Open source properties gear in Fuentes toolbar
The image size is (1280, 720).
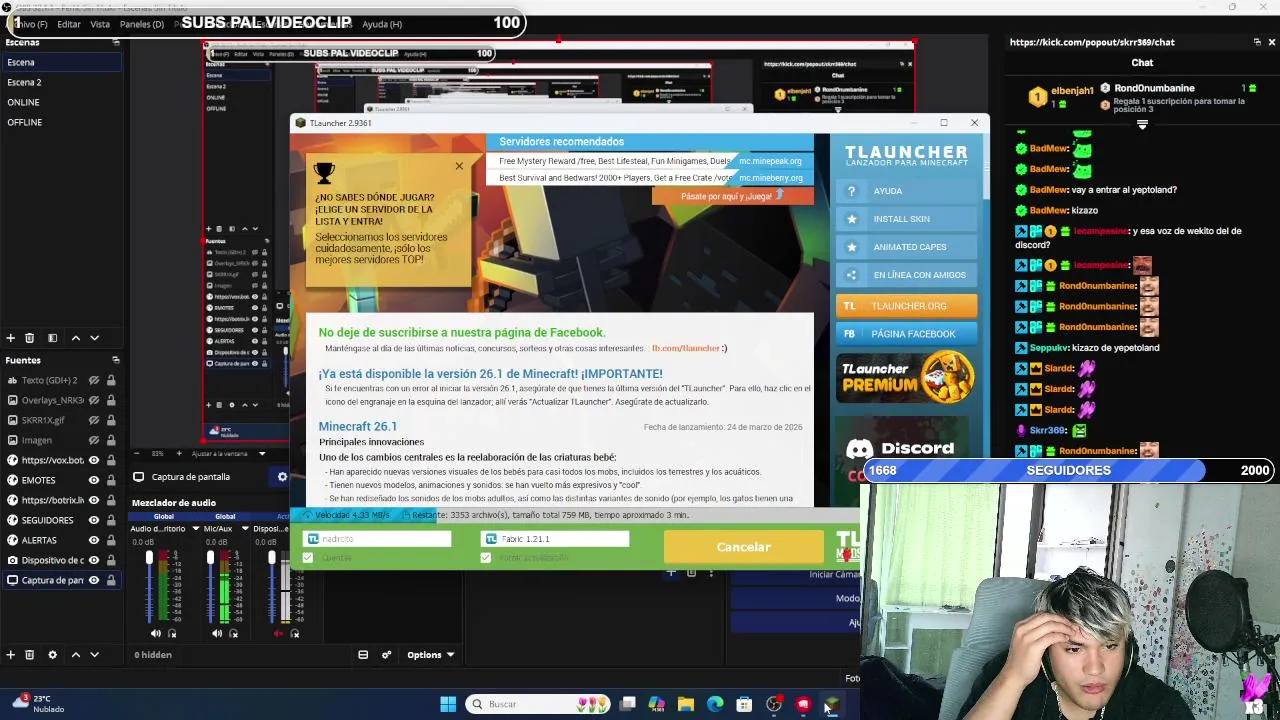[x=52, y=655]
